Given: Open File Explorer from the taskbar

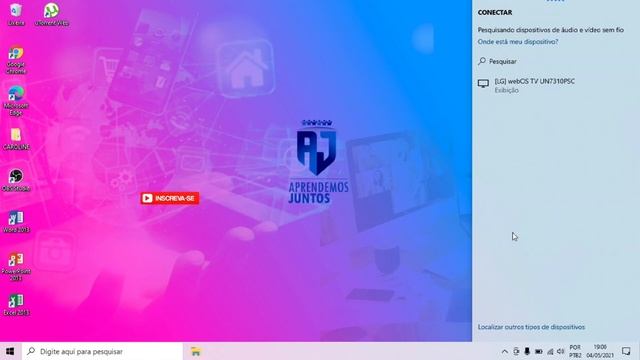Looking at the screenshot, I should (x=196, y=351).
